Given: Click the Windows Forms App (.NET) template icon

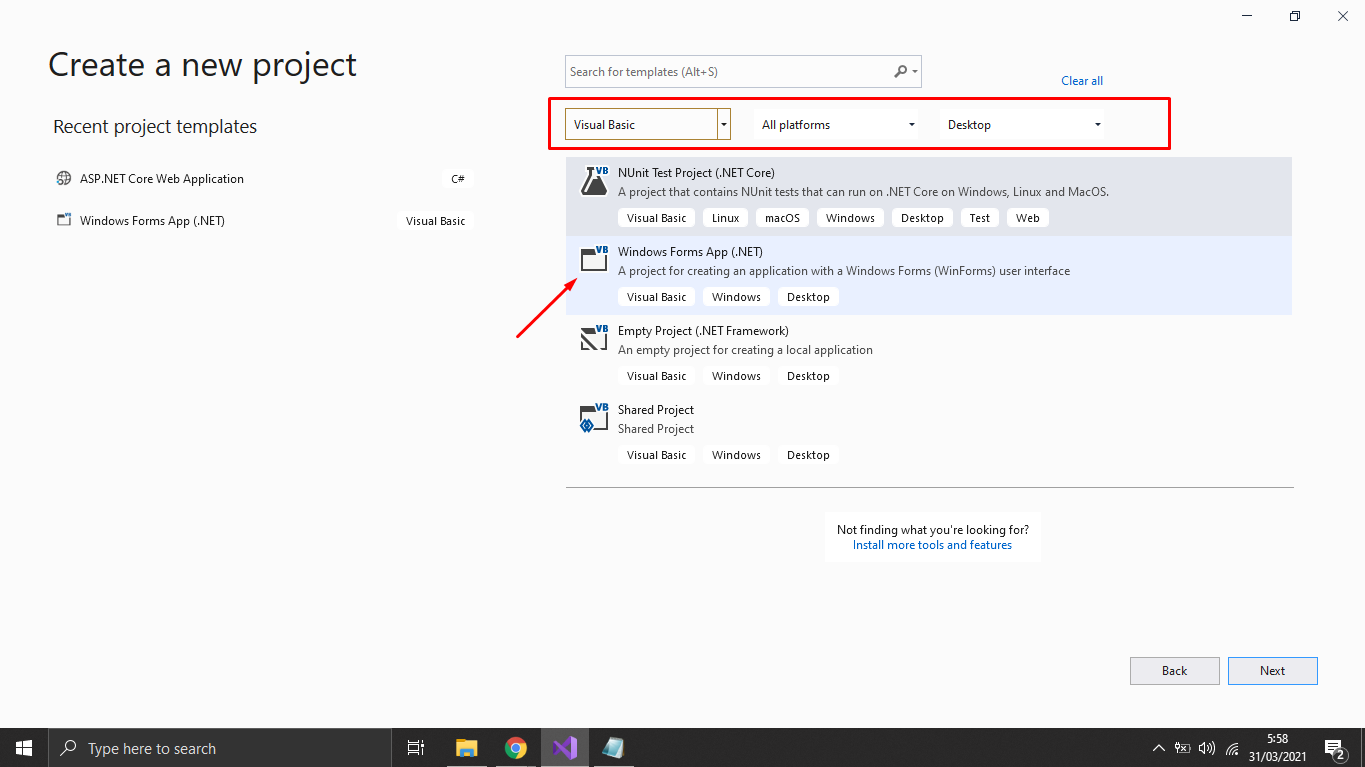Looking at the screenshot, I should (593, 258).
